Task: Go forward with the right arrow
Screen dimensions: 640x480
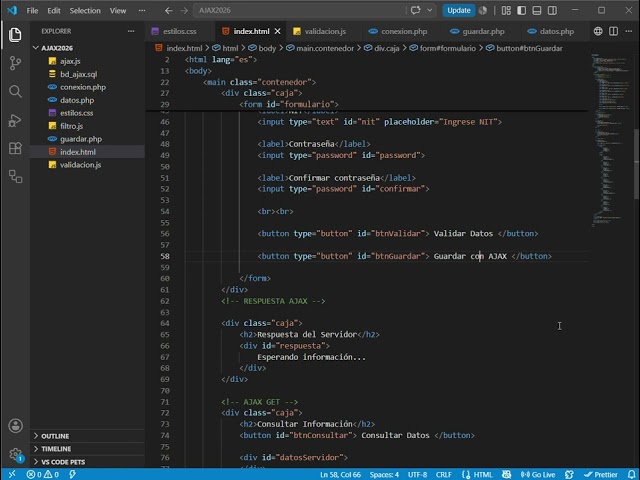Action: (x=184, y=11)
